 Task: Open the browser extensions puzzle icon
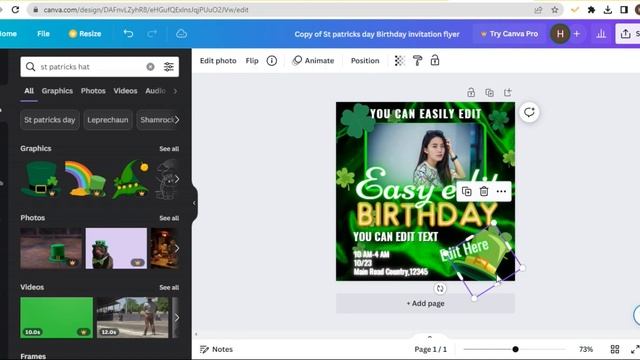pyautogui.click(x=591, y=10)
